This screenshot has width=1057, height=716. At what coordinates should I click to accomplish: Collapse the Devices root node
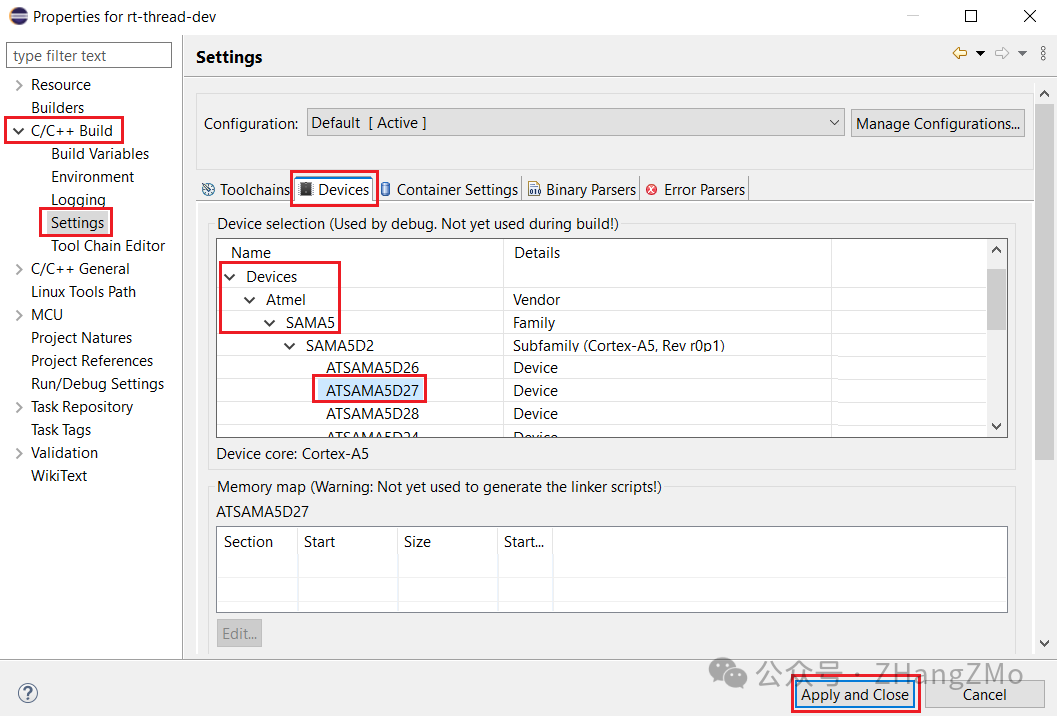(230, 276)
